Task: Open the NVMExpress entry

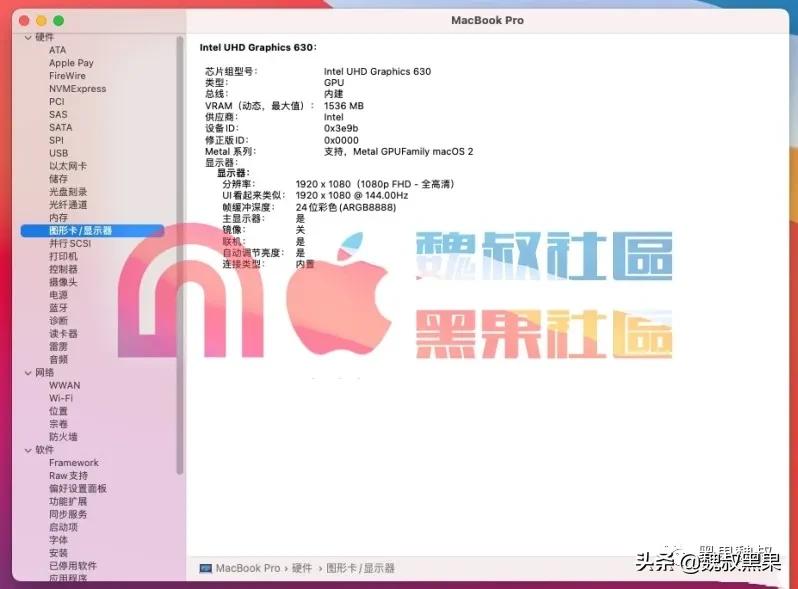Action: tap(77, 89)
